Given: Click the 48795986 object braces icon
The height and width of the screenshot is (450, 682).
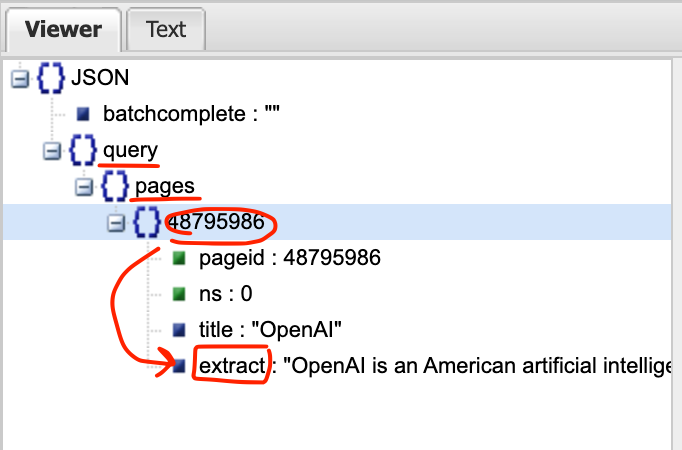Looking at the screenshot, I should pyautogui.click(x=147, y=222).
